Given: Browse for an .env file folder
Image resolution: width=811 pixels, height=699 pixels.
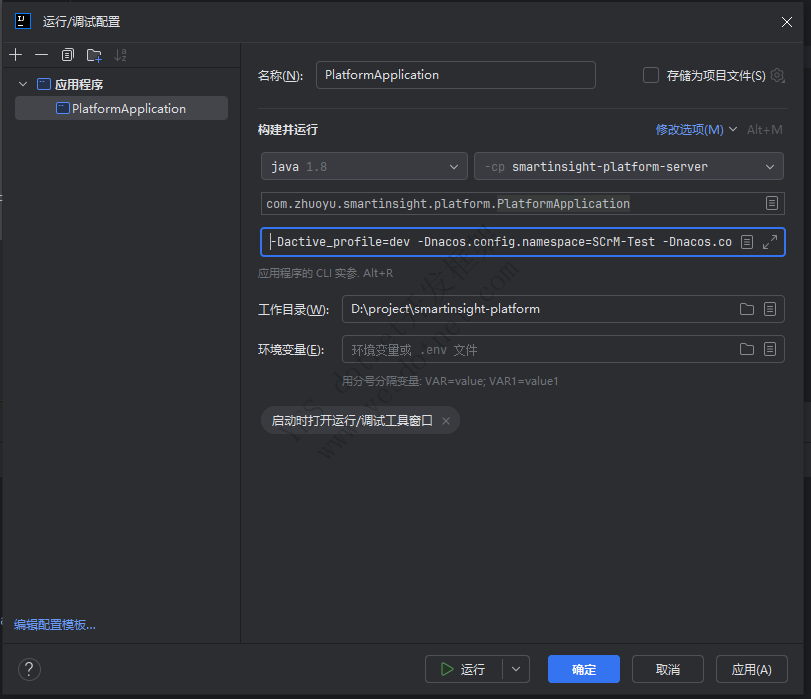Looking at the screenshot, I should (x=747, y=349).
